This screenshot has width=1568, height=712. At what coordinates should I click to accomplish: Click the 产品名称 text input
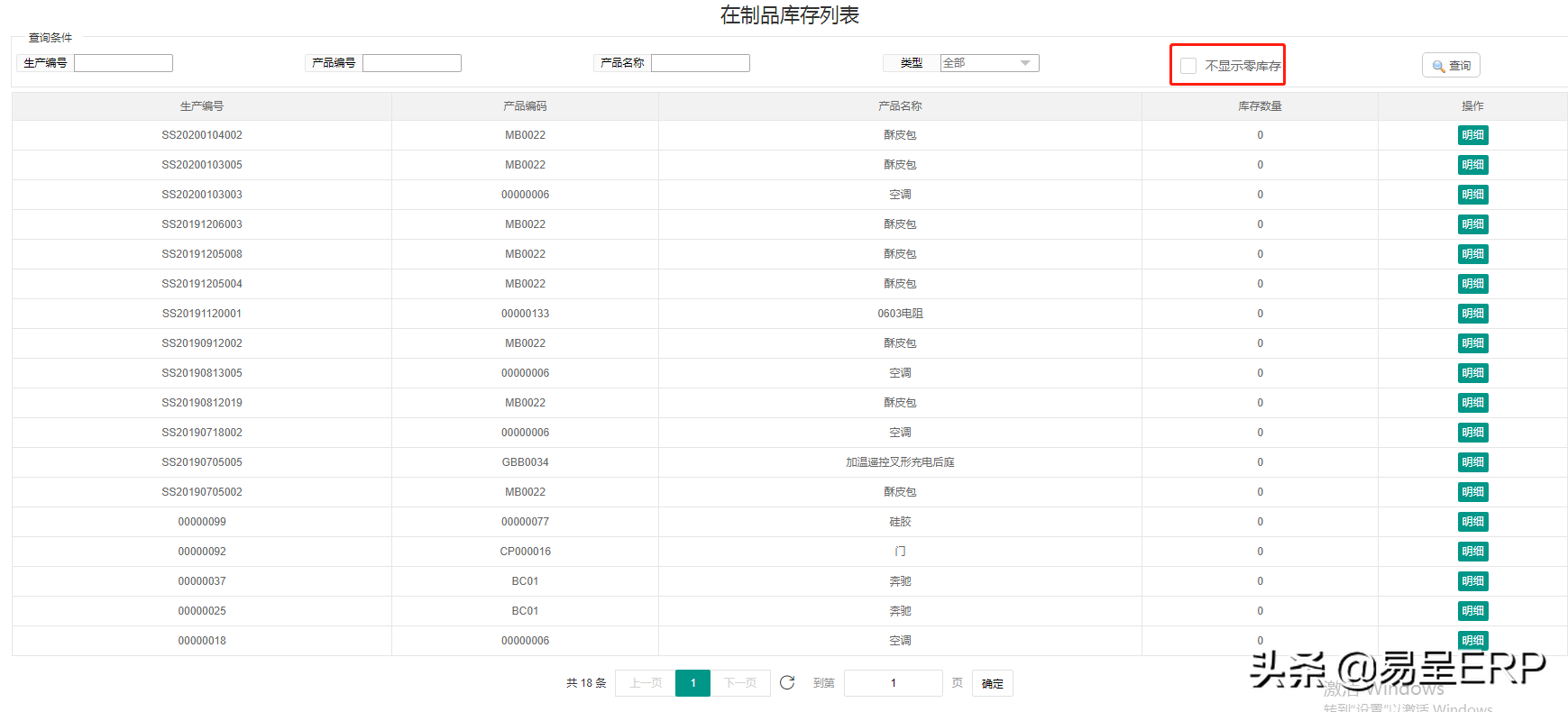pyautogui.click(x=701, y=63)
